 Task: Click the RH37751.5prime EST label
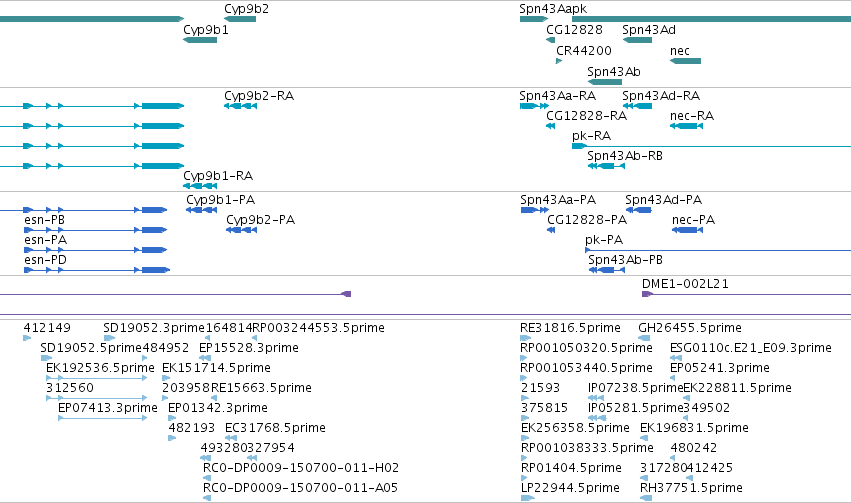click(x=691, y=488)
